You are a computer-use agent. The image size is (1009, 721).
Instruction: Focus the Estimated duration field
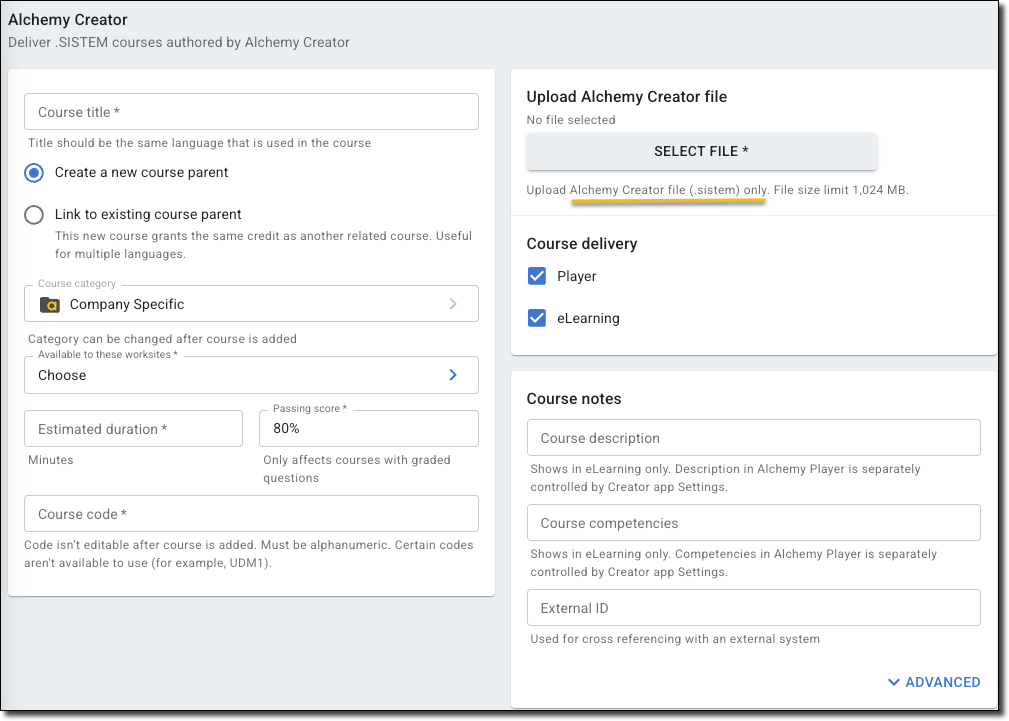133,429
